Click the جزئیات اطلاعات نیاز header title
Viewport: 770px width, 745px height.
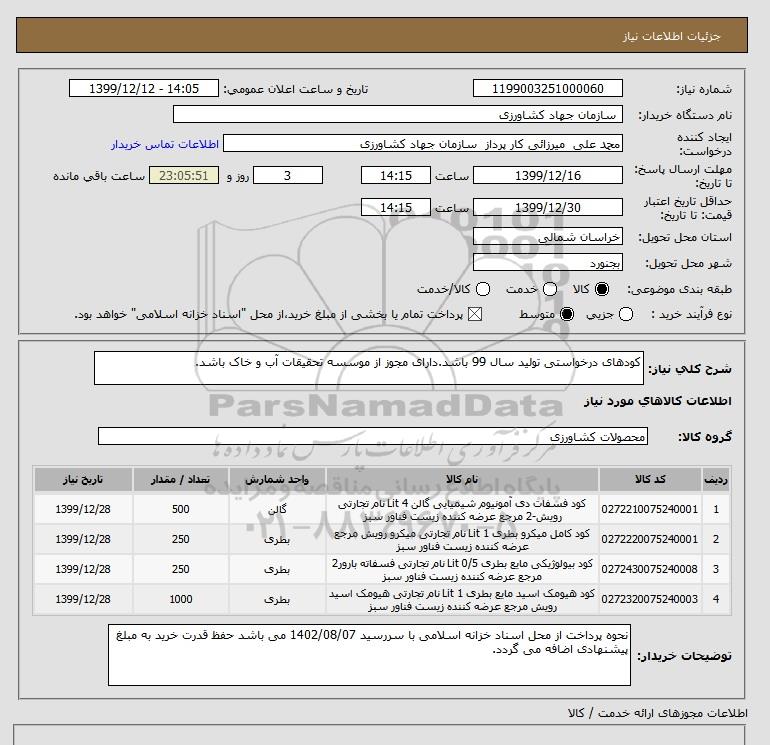[671, 36]
